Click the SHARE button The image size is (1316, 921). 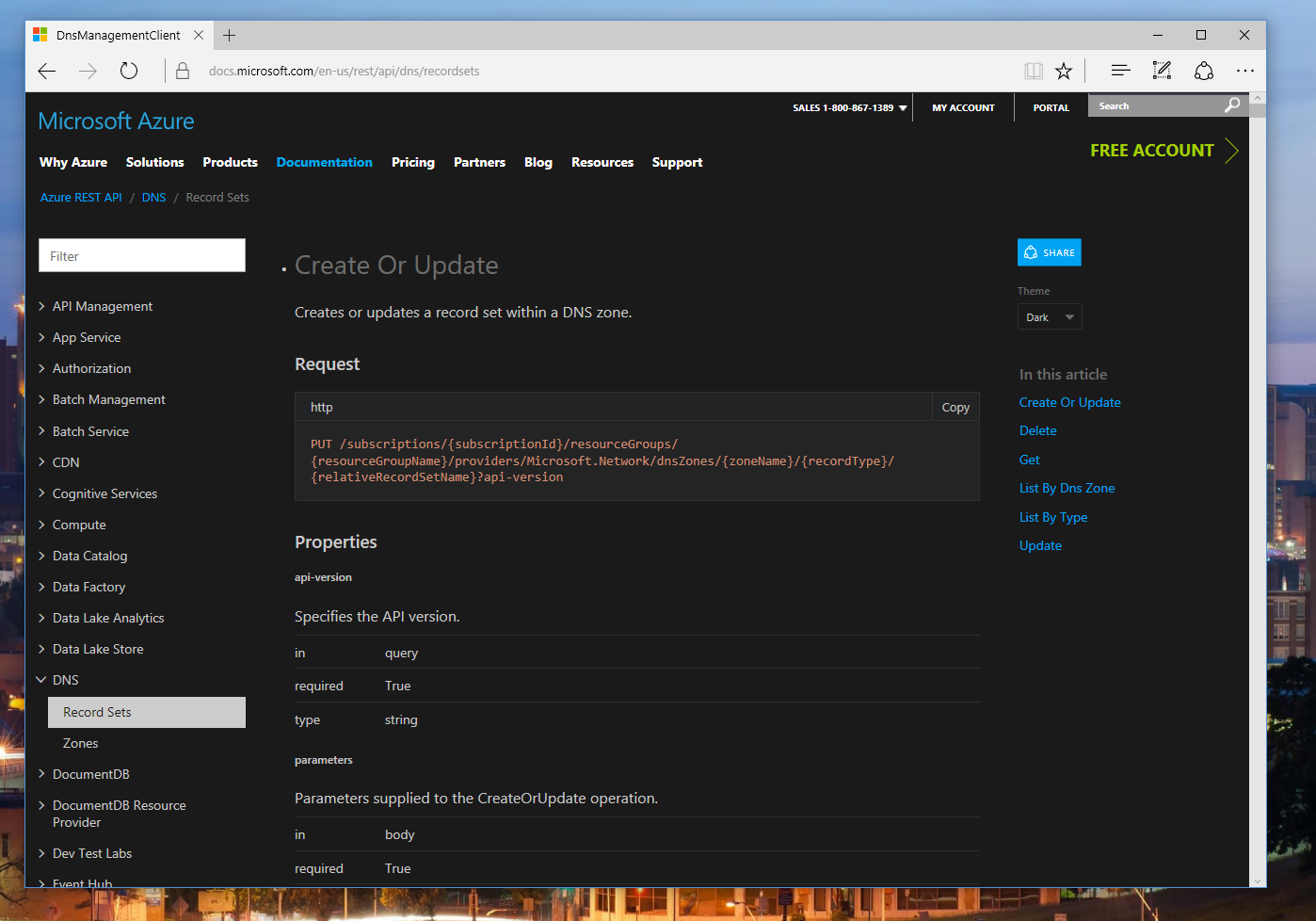click(x=1050, y=252)
